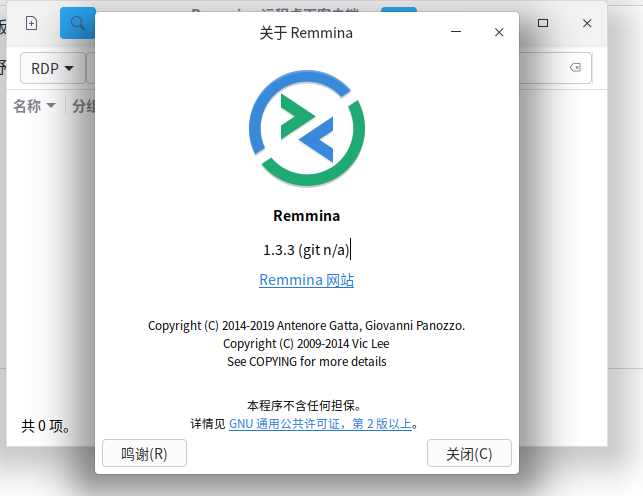Select the version text 1.3.3 (git n/a)
This screenshot has height=496, width=643.
[x=306, y=250]
